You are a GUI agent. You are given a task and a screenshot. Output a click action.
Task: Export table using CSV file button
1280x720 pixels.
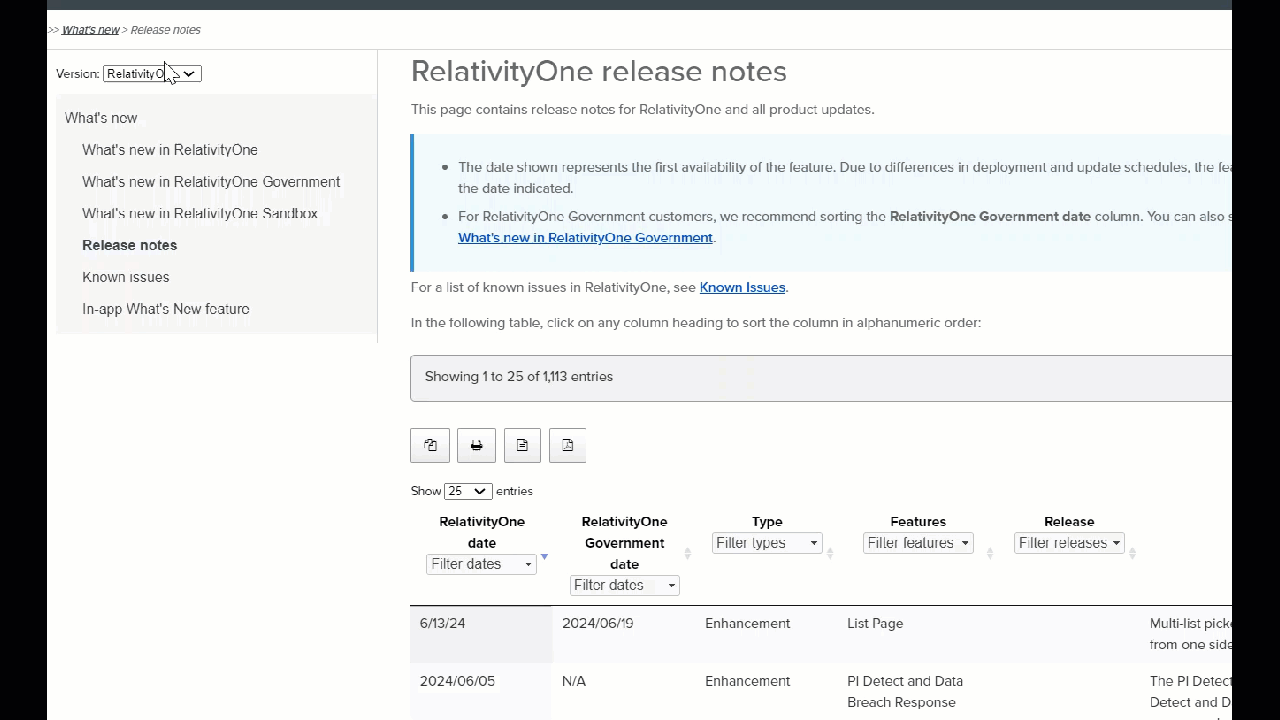(522, 445)
